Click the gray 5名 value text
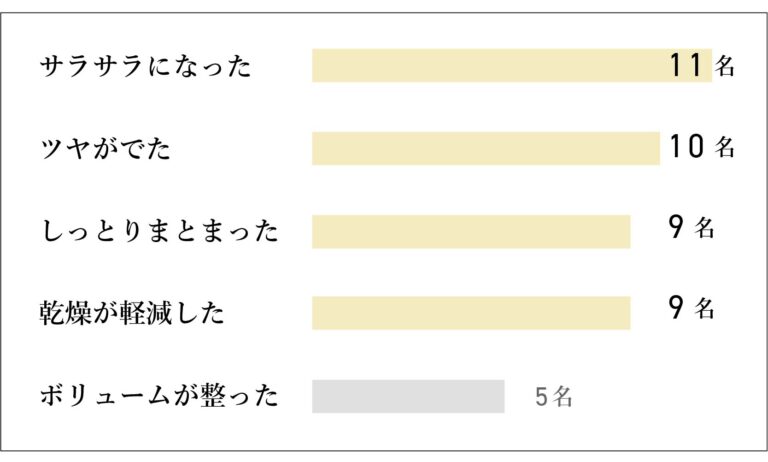Viewport: 768px width, 462px height. tap(553, 397)
